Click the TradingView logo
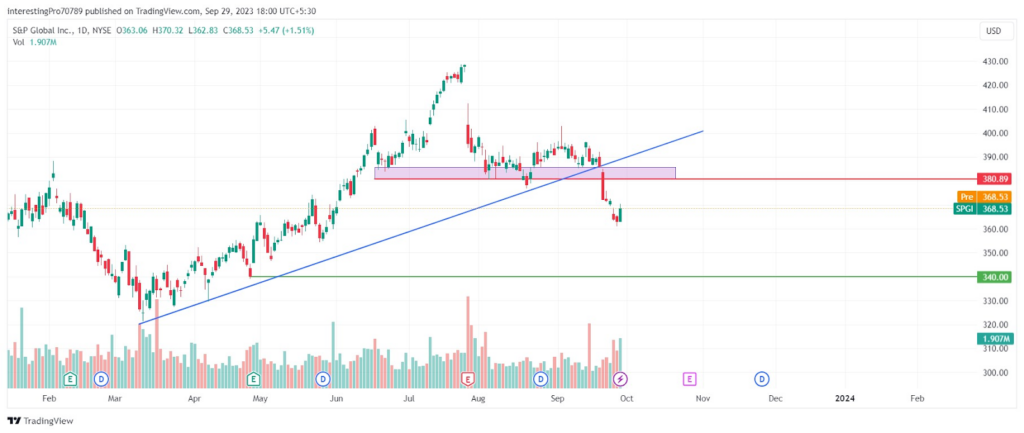 click(x=40, y=421)
